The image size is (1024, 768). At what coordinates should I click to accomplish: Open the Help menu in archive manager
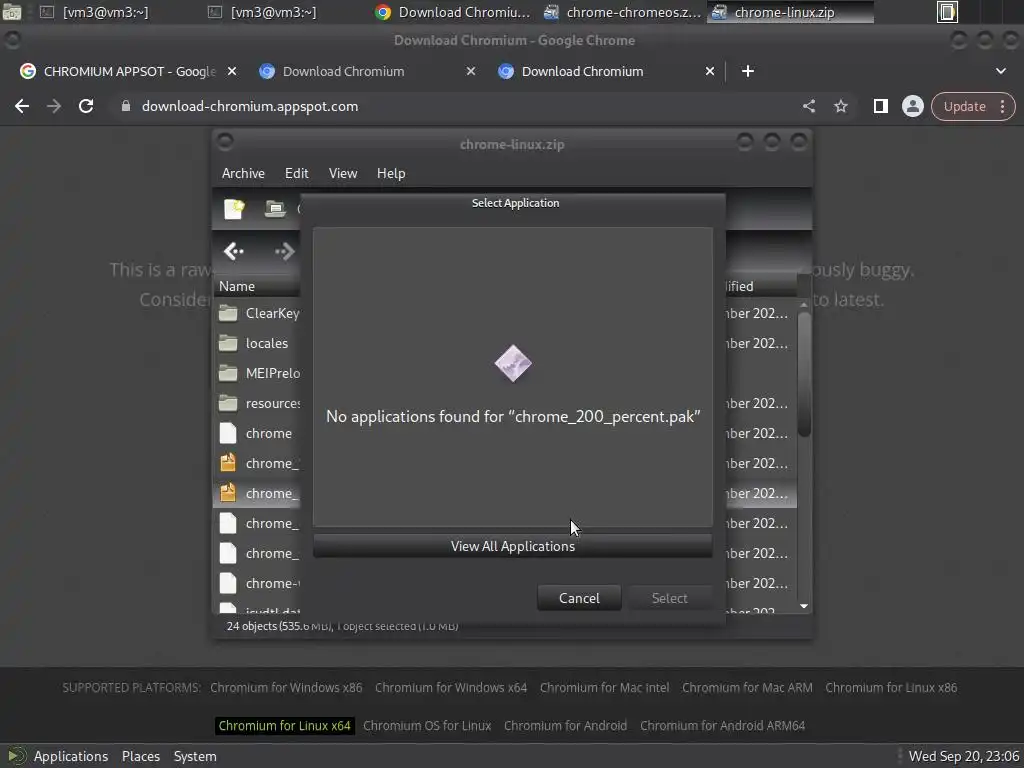pyautogui.click(x=391, y=173)
